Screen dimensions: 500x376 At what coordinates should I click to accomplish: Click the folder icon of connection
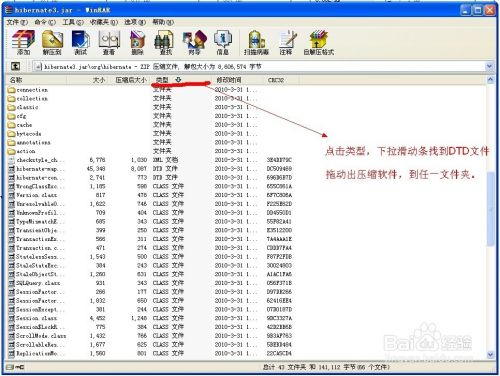11,90
